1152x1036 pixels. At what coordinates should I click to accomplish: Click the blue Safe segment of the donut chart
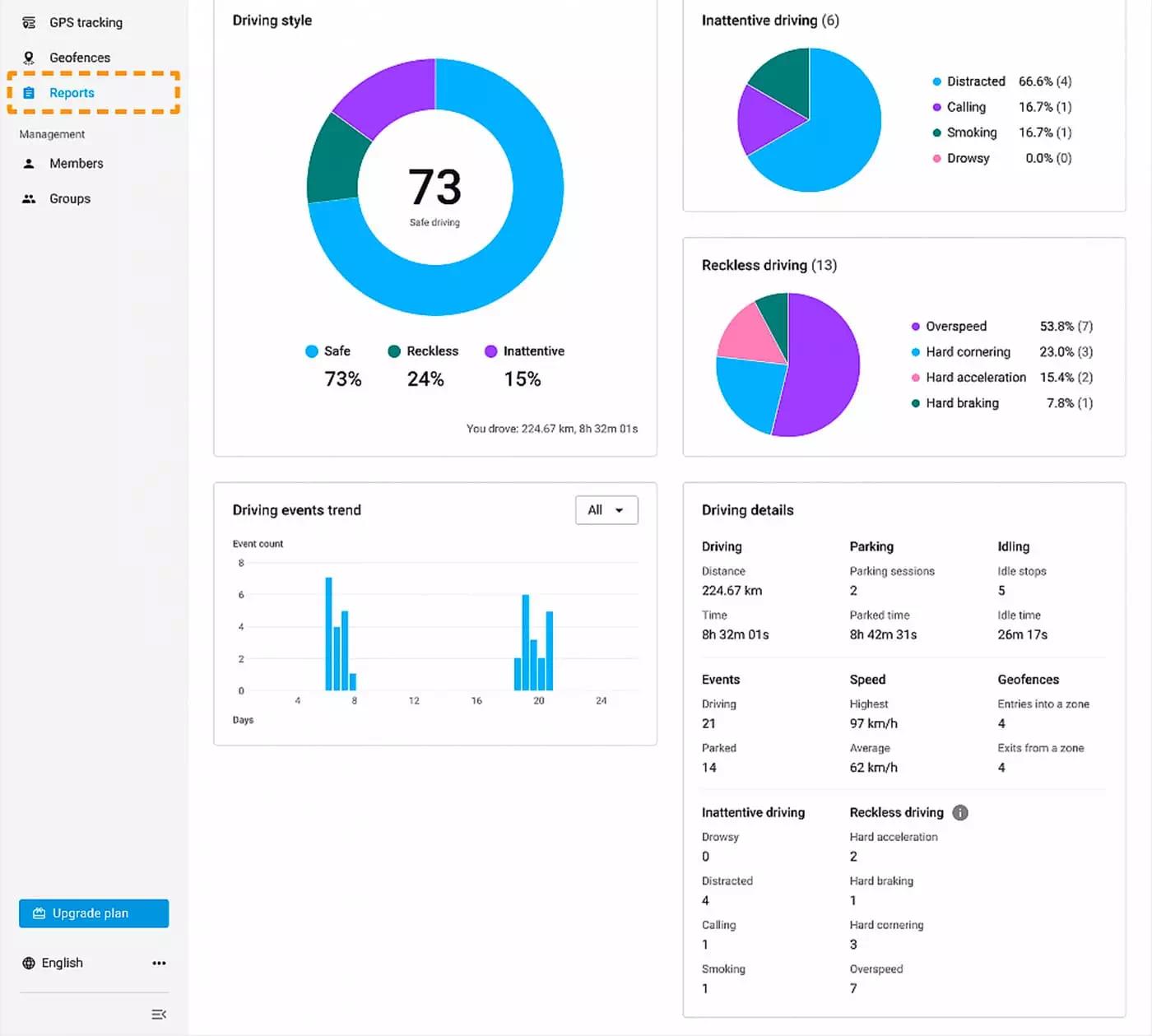tap(527, 239)
